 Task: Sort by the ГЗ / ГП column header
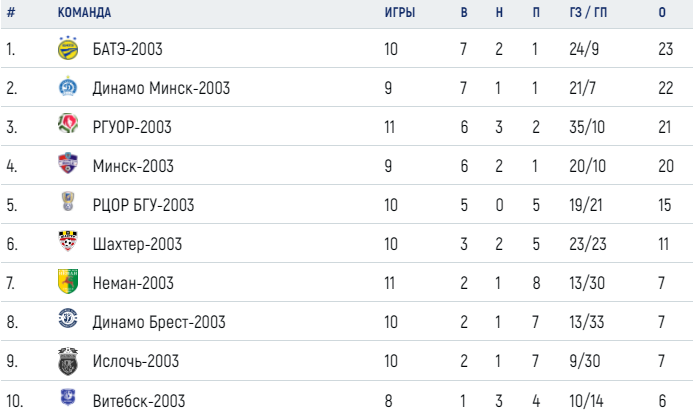click(x=588, y=12)
